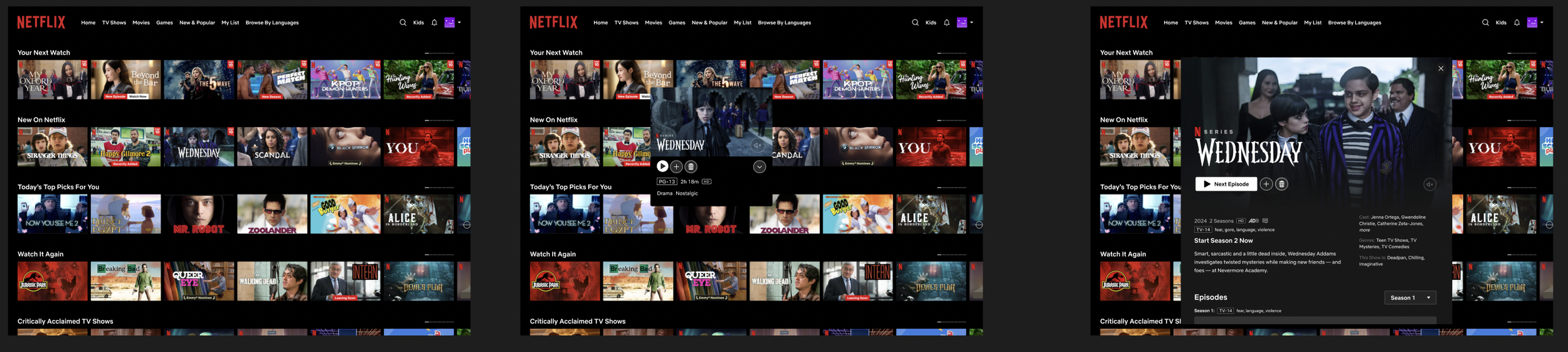Screen dimensions: 1568x352
Task: Click the Next Episode button
Action: pos(1226,184)
